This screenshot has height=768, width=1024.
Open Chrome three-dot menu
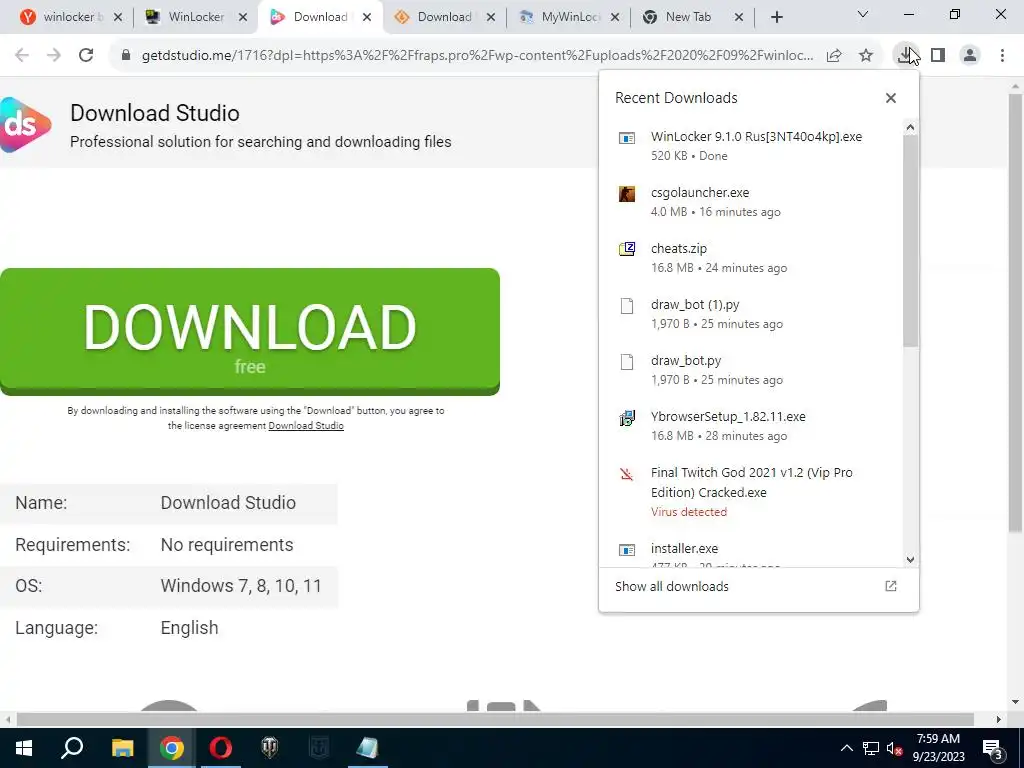(1002, 56)
